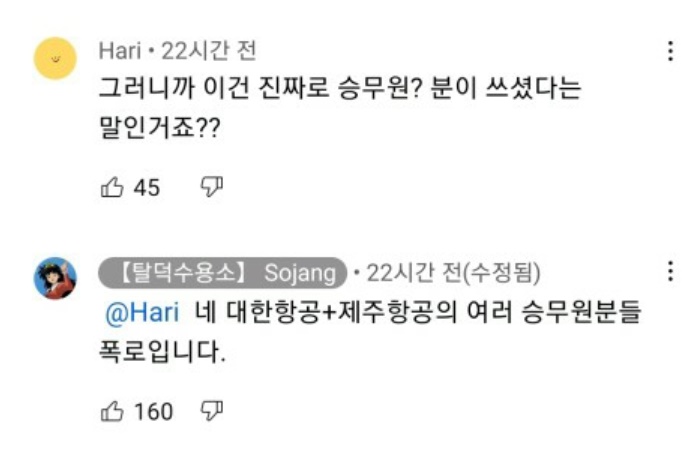Click Hari's comment text about 승무원
The image size is (689, 449).
[x=340, y=88]
